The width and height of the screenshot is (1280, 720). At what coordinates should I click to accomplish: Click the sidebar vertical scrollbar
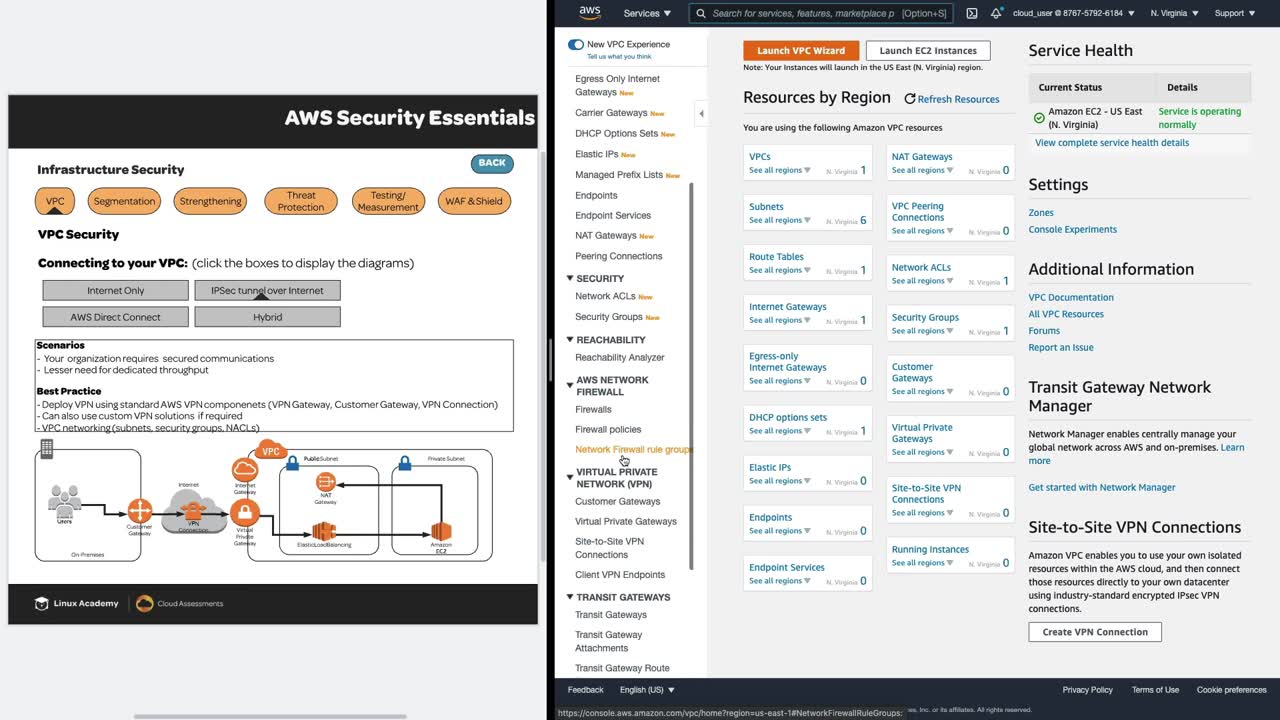click(690, 378)
